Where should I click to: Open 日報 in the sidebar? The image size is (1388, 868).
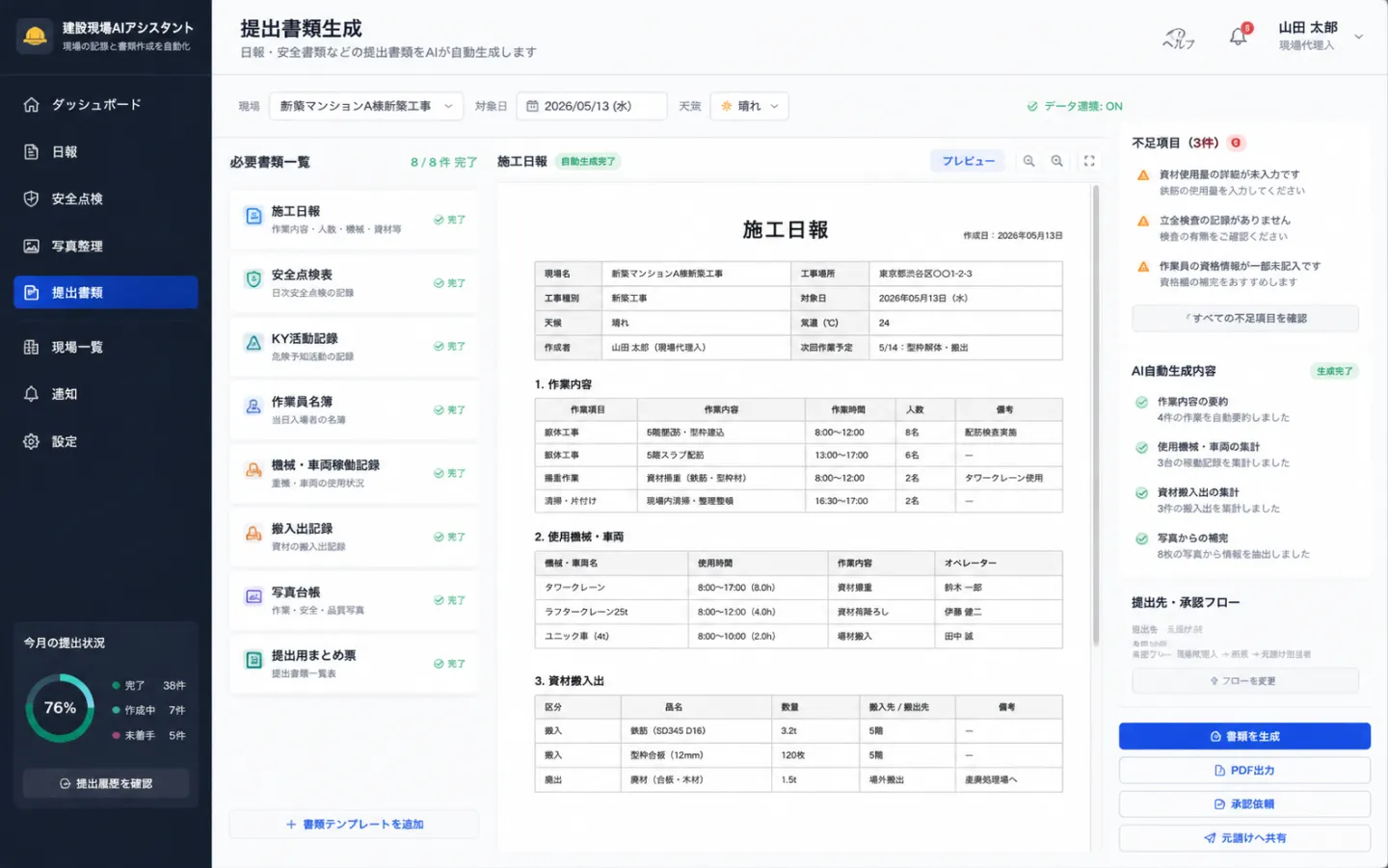pyautogui.click(x=106, y=151)
